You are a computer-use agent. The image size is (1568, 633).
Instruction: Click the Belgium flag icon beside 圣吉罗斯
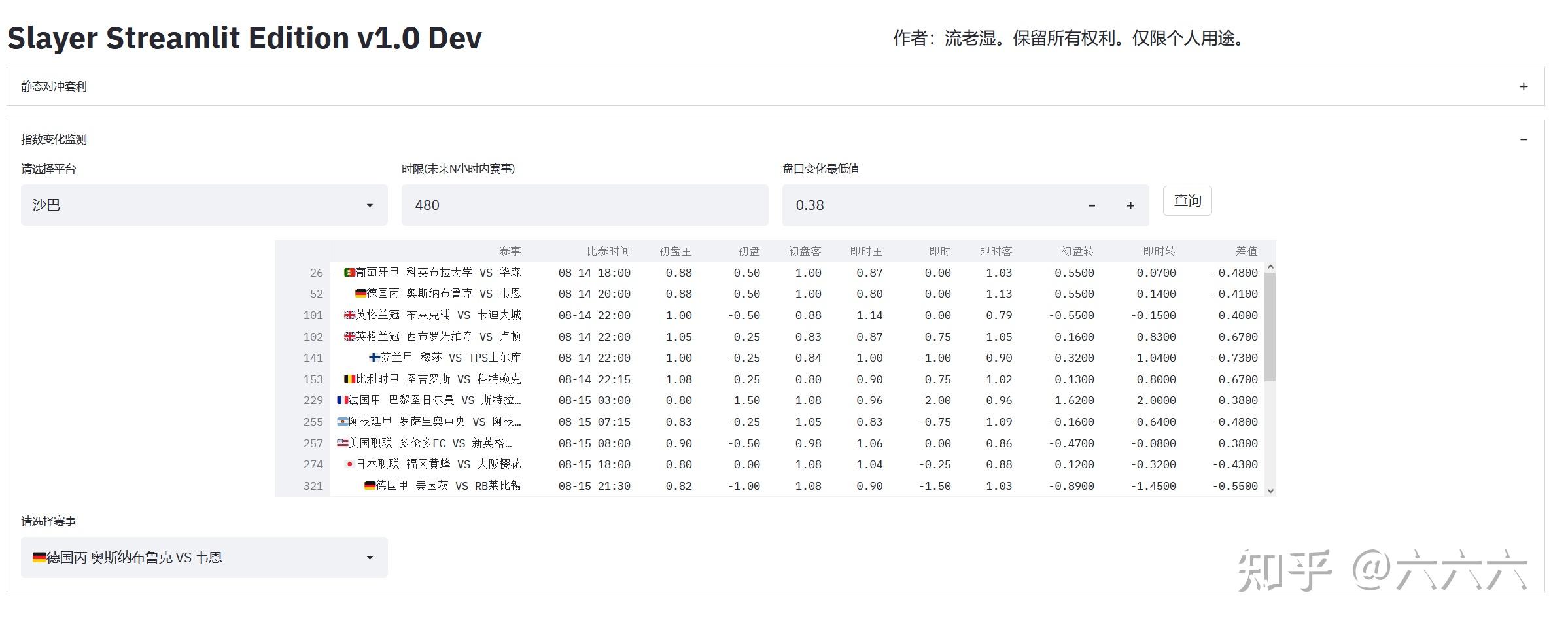coord(349,379)
